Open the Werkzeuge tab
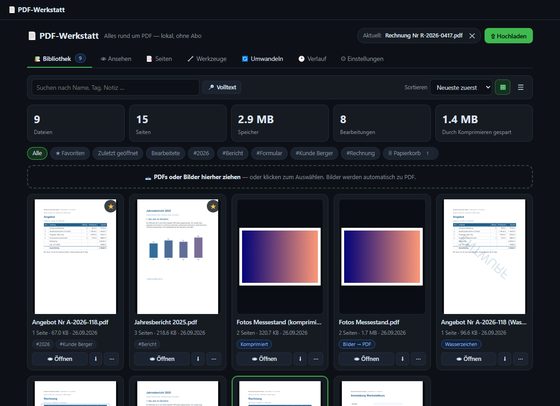Image resolution: width=560 pixels, height=406 pixels. (207, 59)
